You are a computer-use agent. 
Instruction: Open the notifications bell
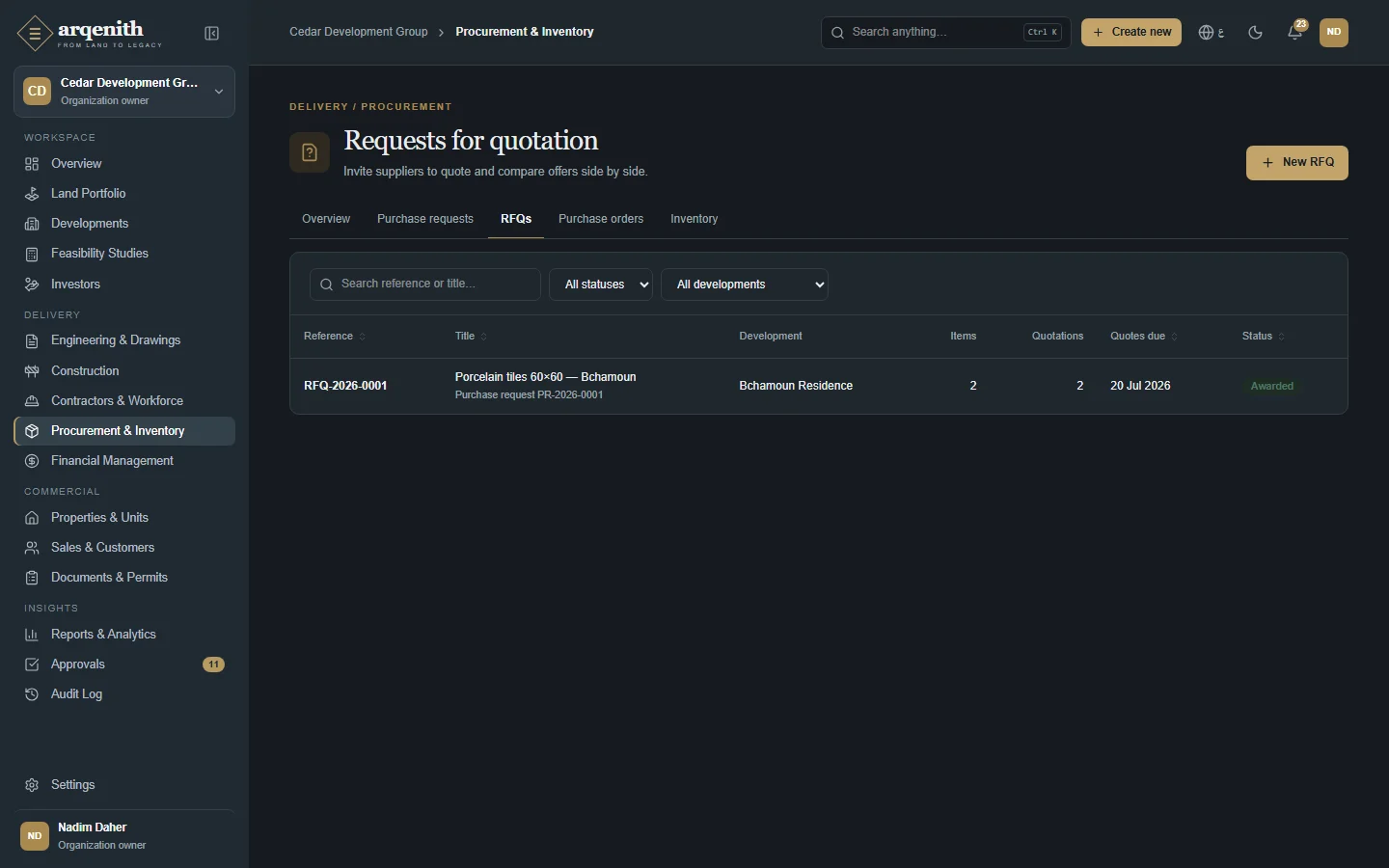(1295, 32)
